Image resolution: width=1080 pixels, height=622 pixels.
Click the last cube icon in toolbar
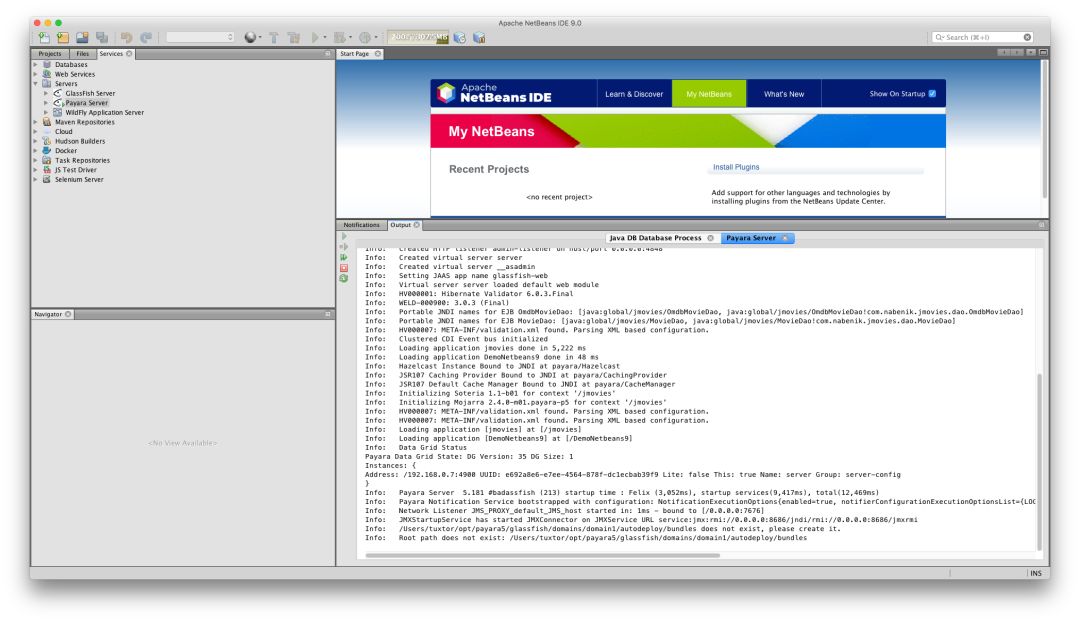coord(479,37)
